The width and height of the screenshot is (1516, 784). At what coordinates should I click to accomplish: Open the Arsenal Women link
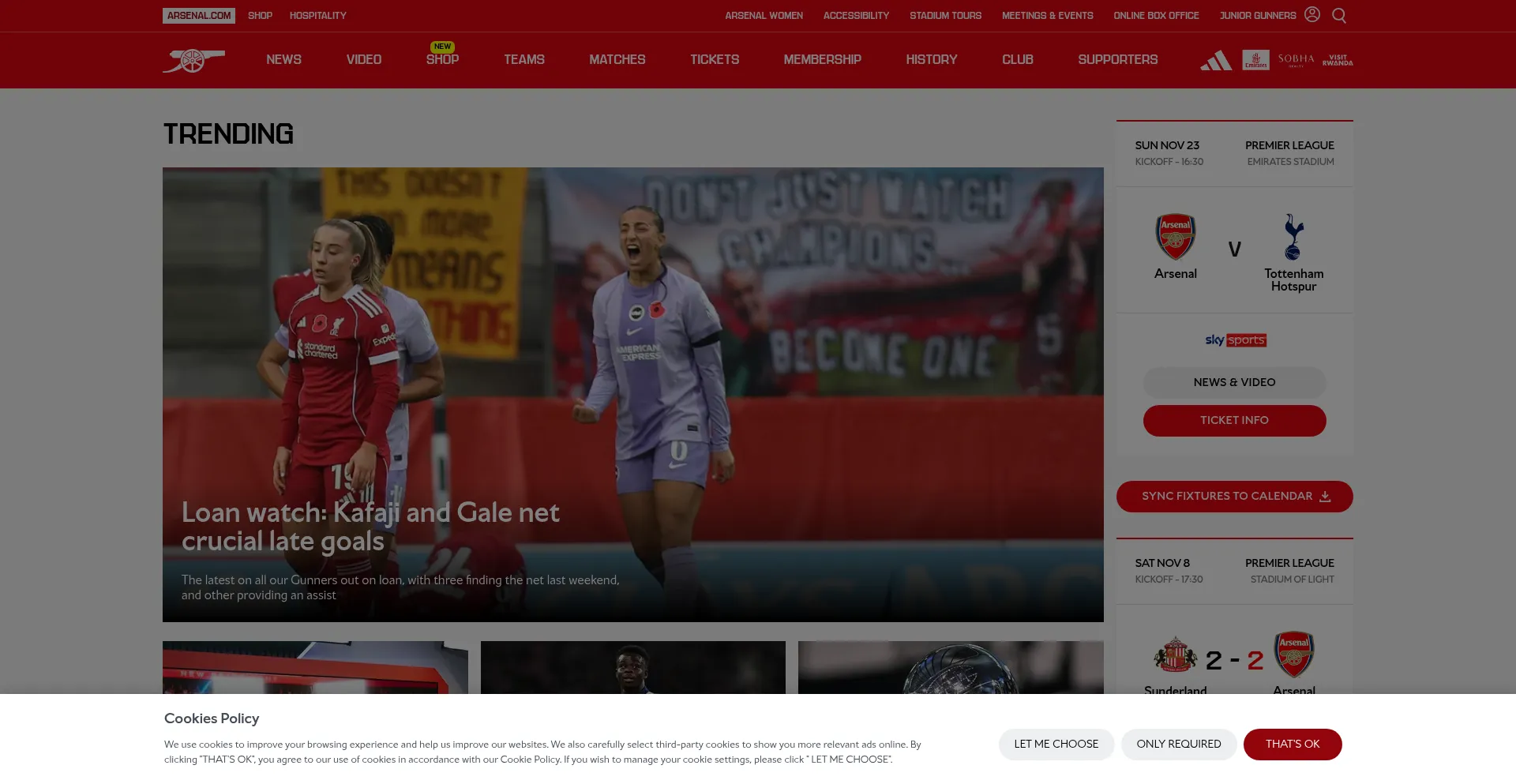point(764,16)
